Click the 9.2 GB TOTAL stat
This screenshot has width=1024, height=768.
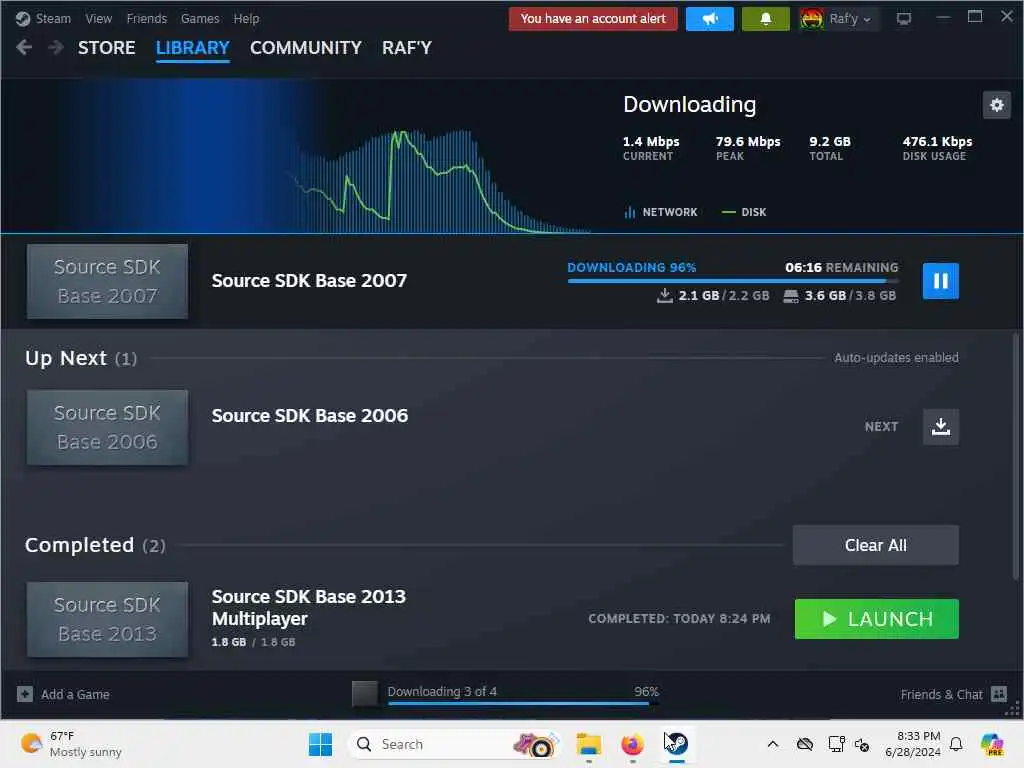(x=829, y=148)
